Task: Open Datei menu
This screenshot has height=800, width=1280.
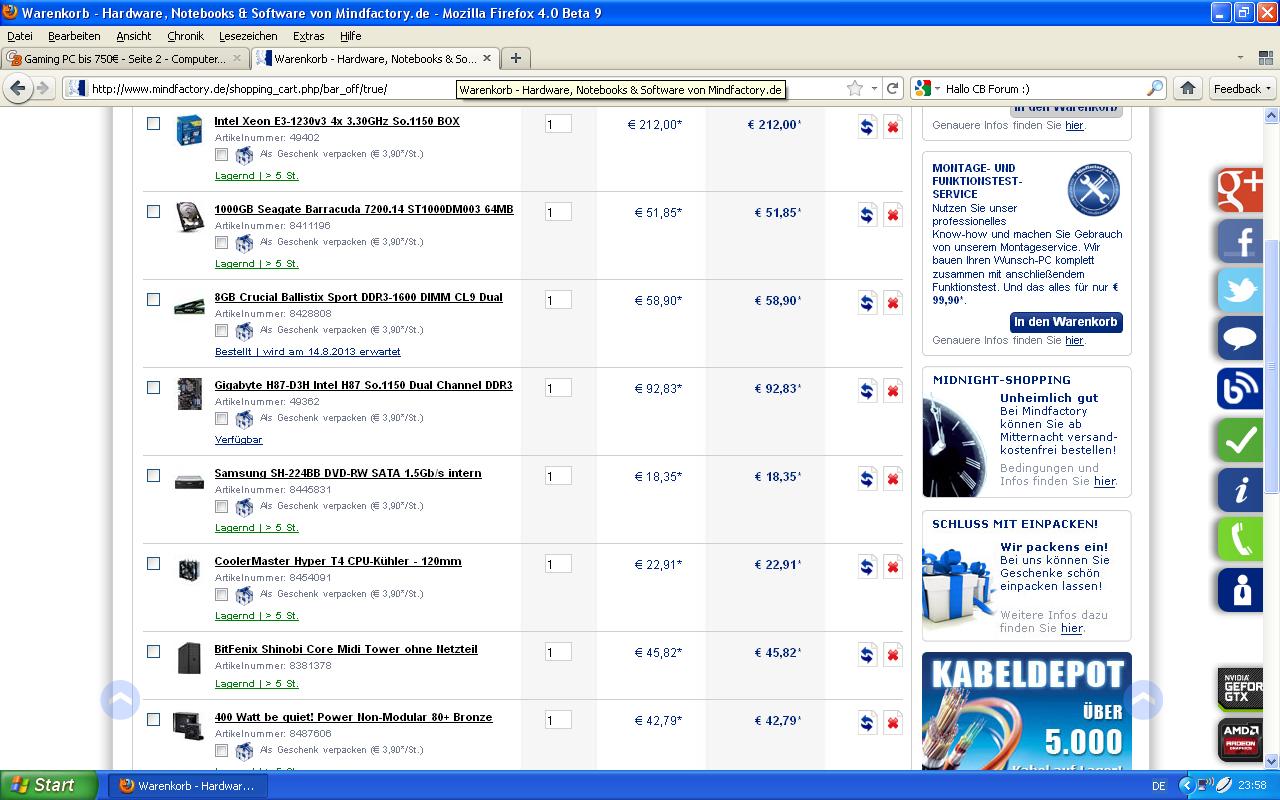Action: [x=19, y=36]
